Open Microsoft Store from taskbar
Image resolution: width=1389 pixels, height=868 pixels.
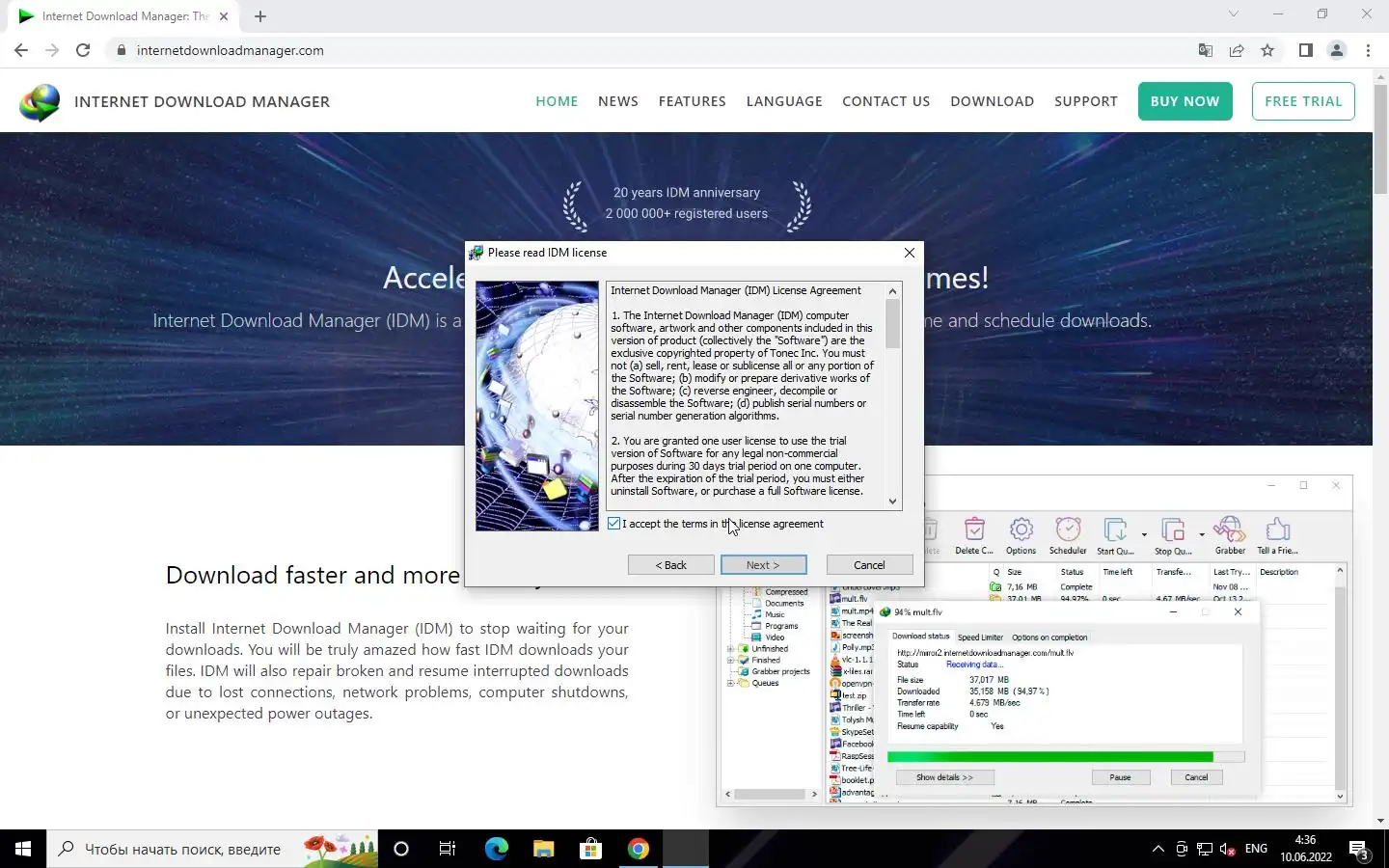pos(590,849)
